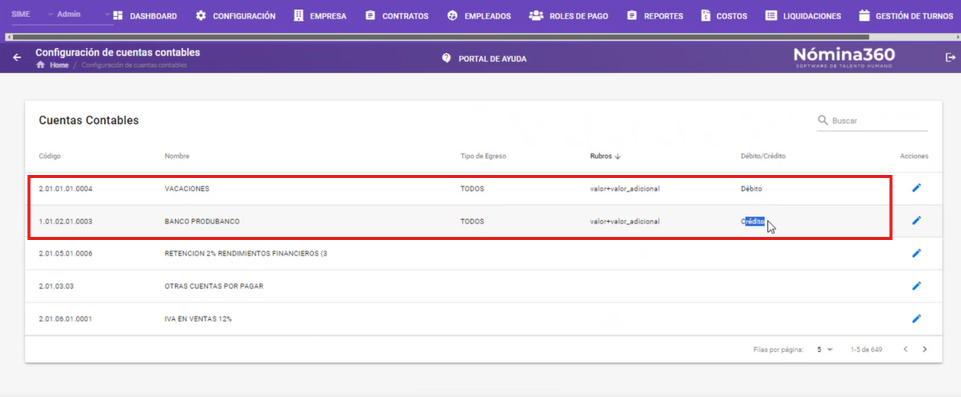Screen dimensions: 961x397
Task: Click the Liquidaciones list icon
Action: click(x=771, y=16)
